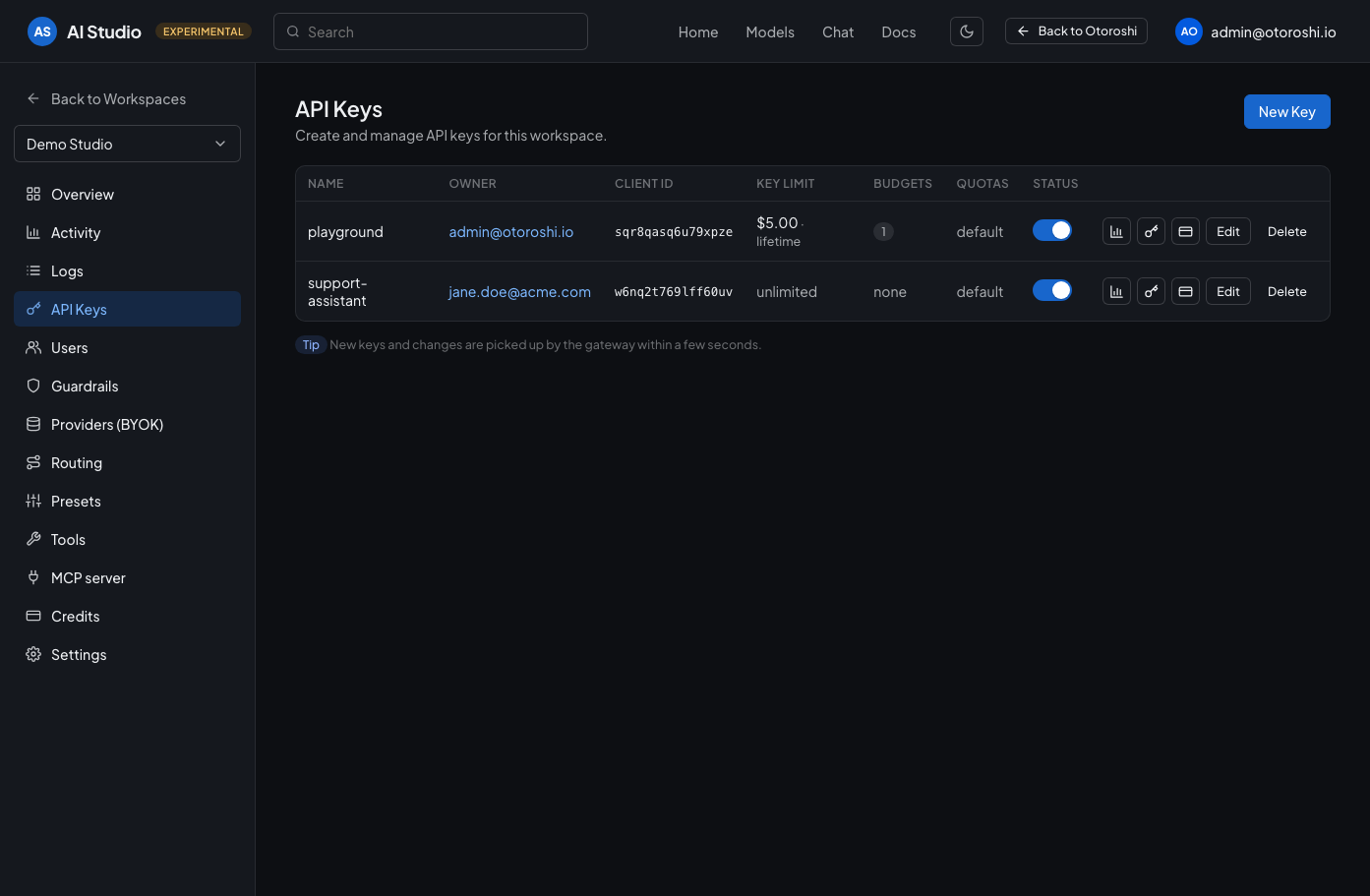The width and height of the screenshot is (1370, 896).
Task: Open Chat in top navigation
Action: click(x=838, y=31)
